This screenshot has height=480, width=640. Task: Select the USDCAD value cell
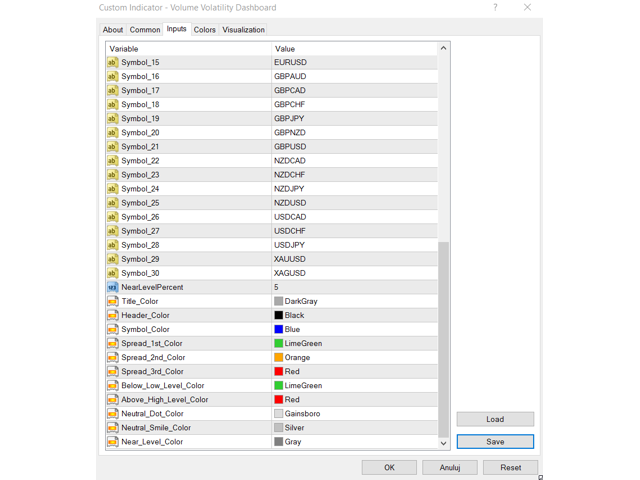pos(354,217)
